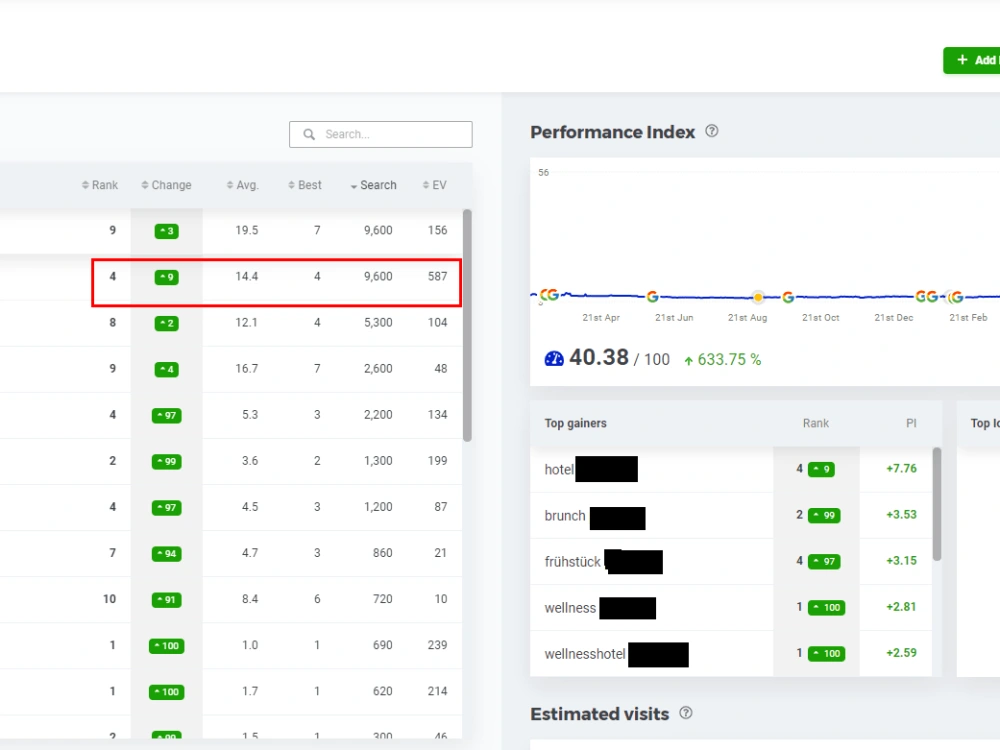This screenshot has height=750, width=1000.
Task: Click the magnifier icon in search box
Action: tap(309, 135)
